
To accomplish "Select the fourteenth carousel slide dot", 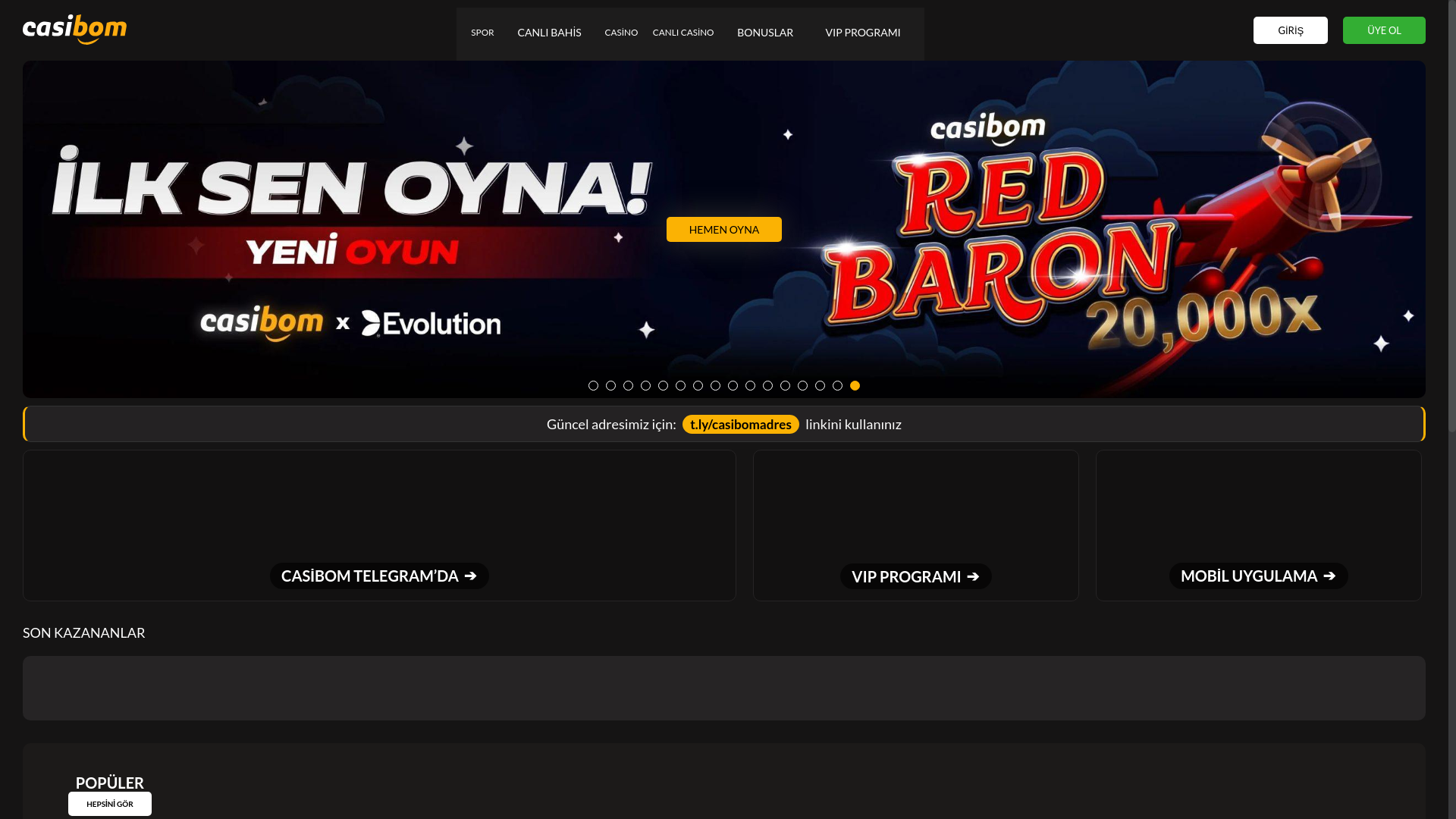I will coord(820,385).
